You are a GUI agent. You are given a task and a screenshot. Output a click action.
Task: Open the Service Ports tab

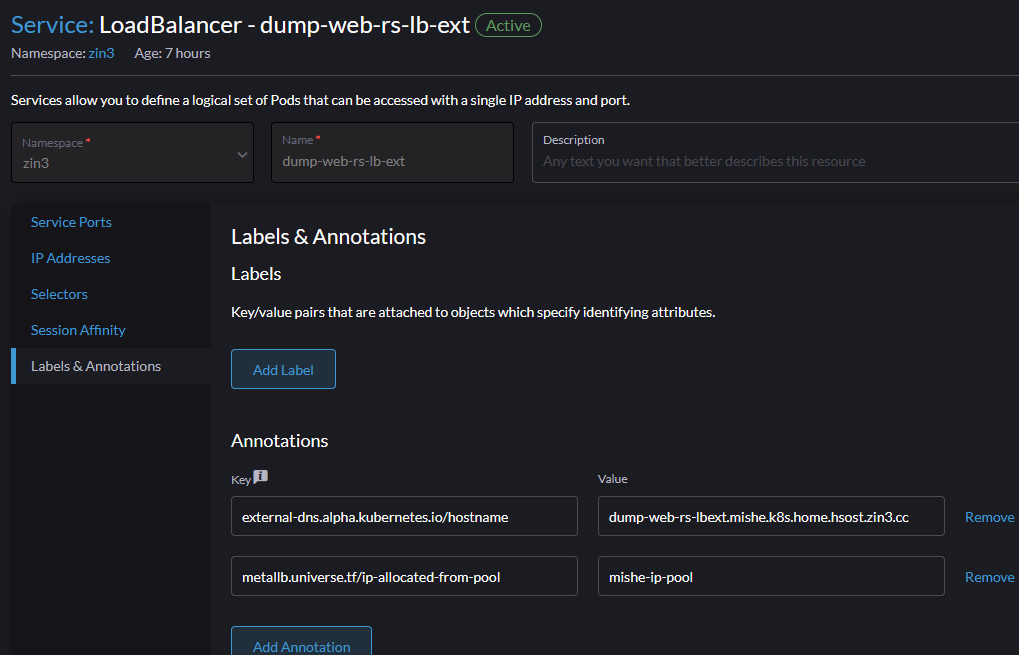pos(71,222)
